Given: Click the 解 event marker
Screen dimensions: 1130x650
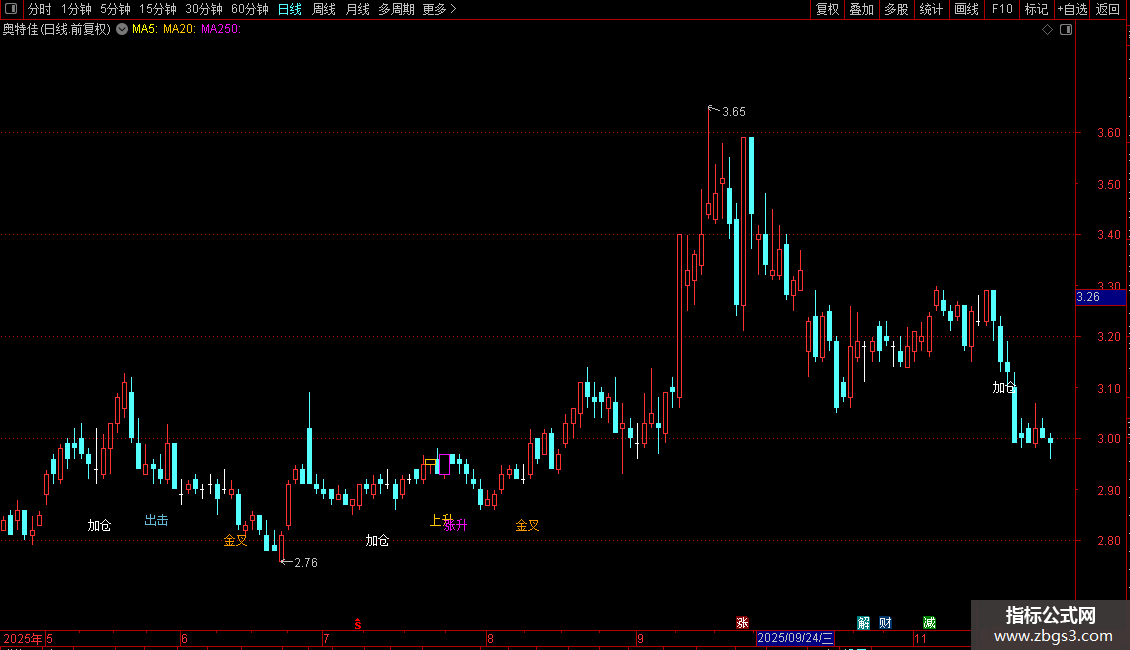Looking at the screenshot, I should pyautogui.click(x=863, y=623).
